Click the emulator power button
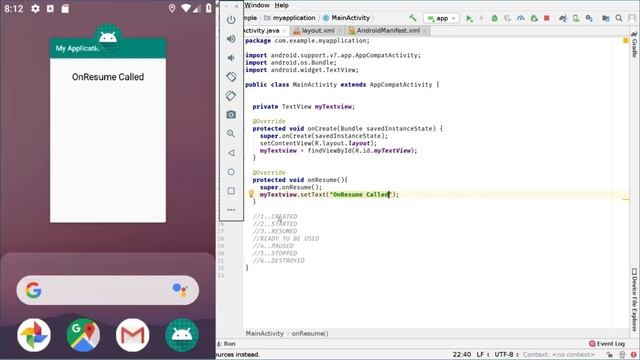640x360 pixels. (231, 20)
